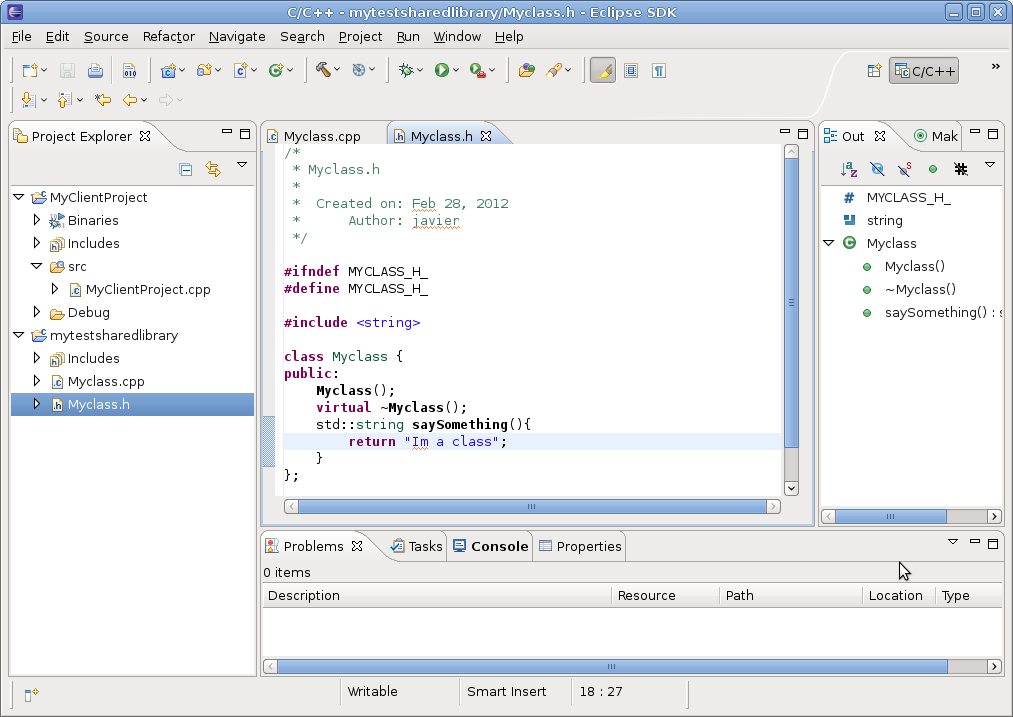
Task: Open Project Explorer view menu triangle
Action: [x=242, y=165]
